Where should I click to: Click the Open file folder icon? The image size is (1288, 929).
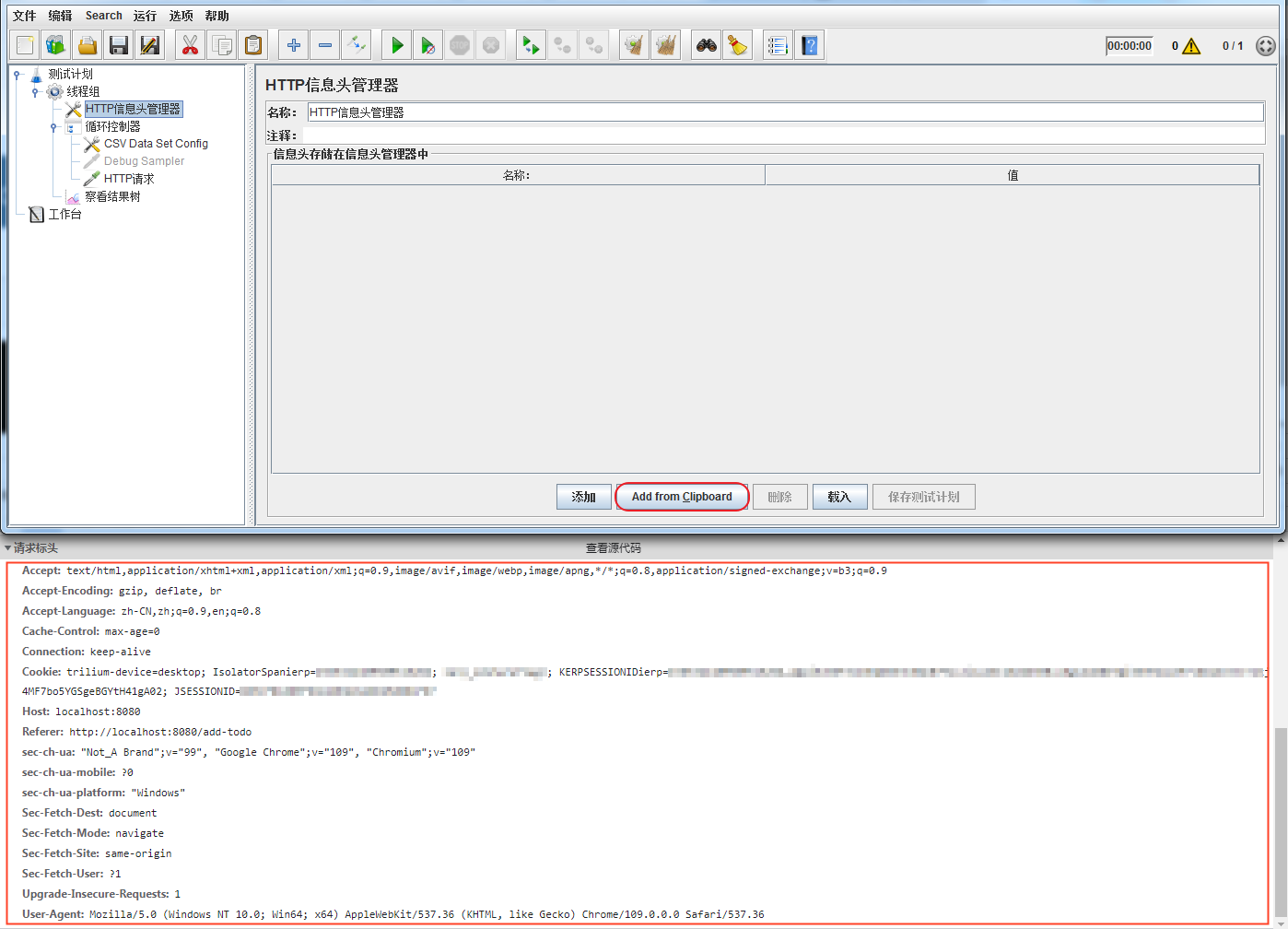click(88, 45)
